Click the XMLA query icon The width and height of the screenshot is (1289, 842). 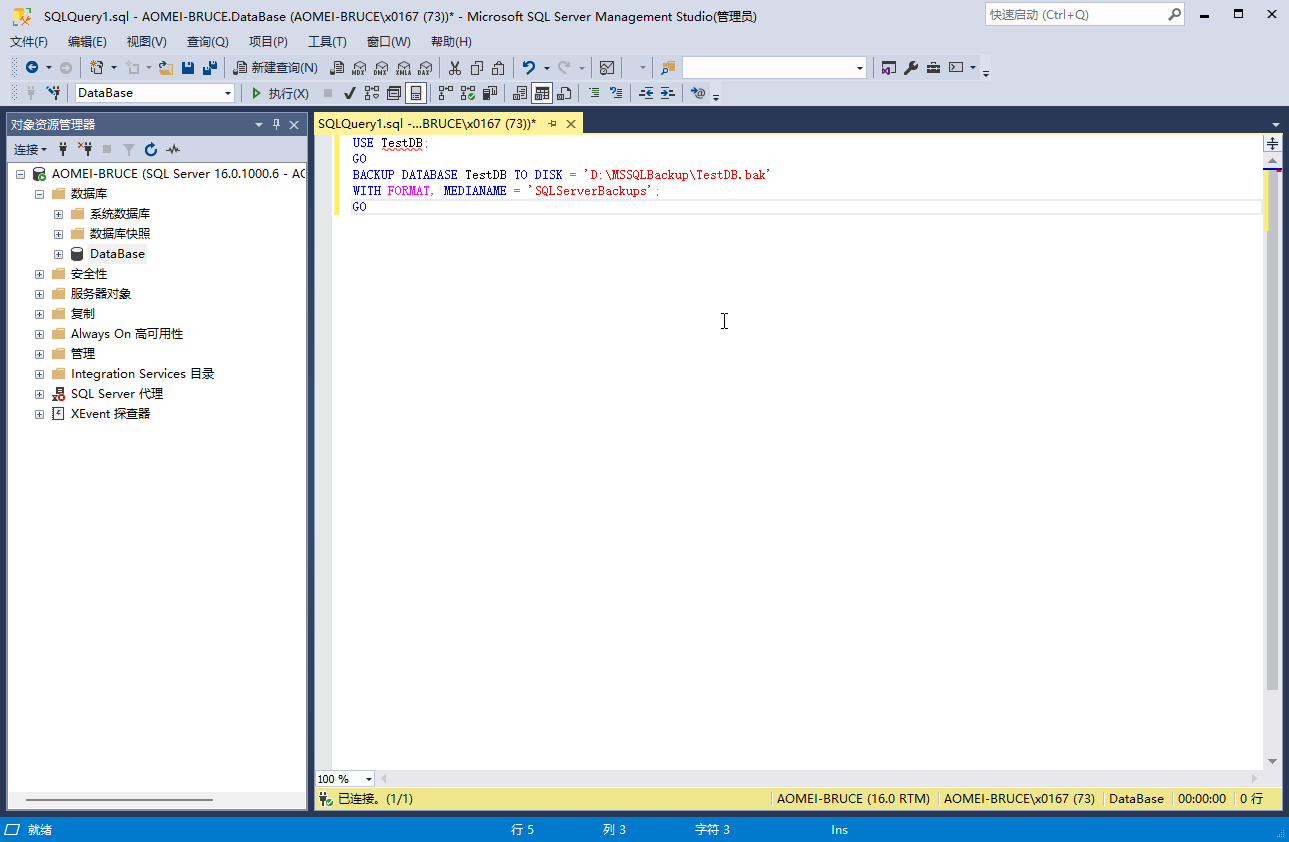[x=403, y=67]
